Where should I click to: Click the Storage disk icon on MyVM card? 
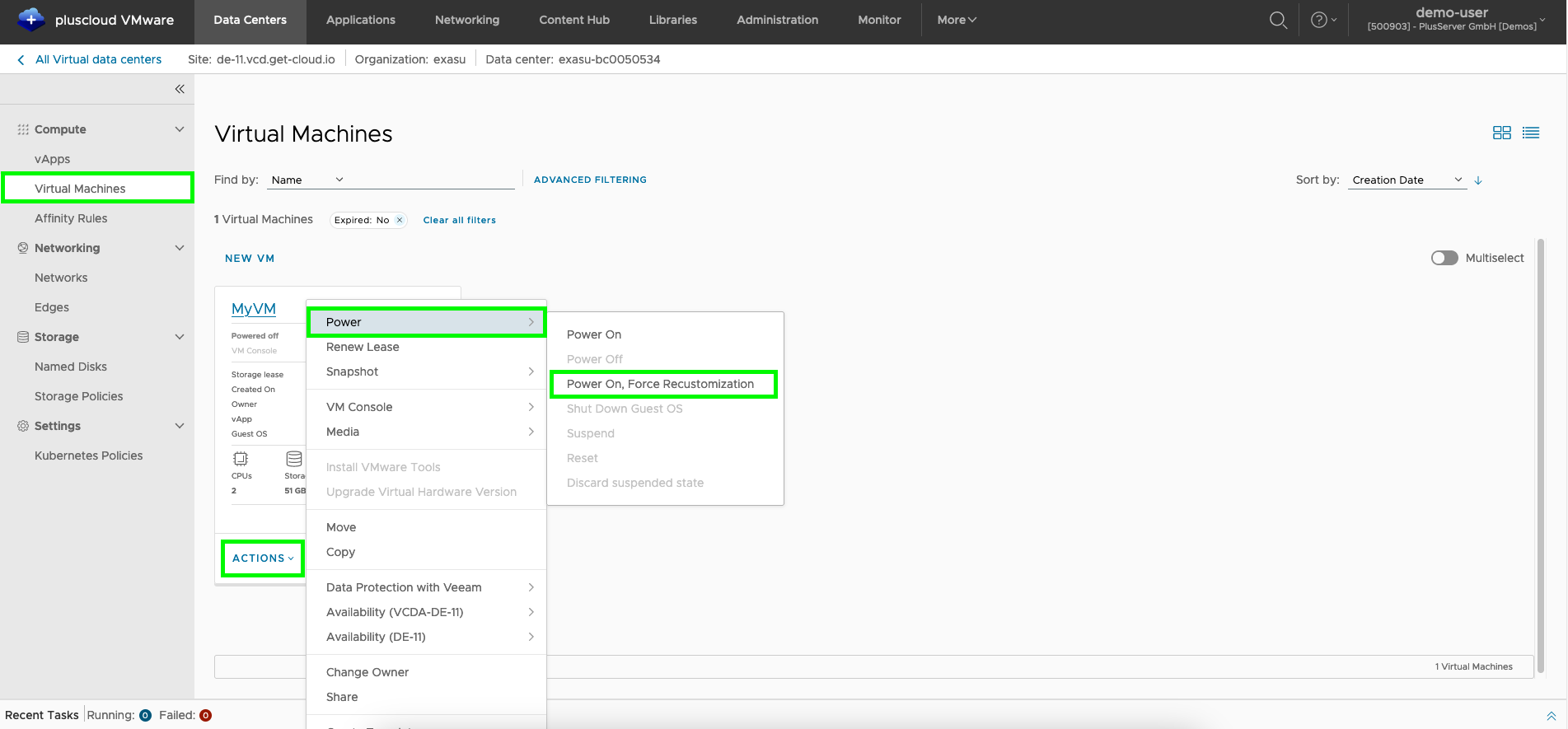click(294, 459)
